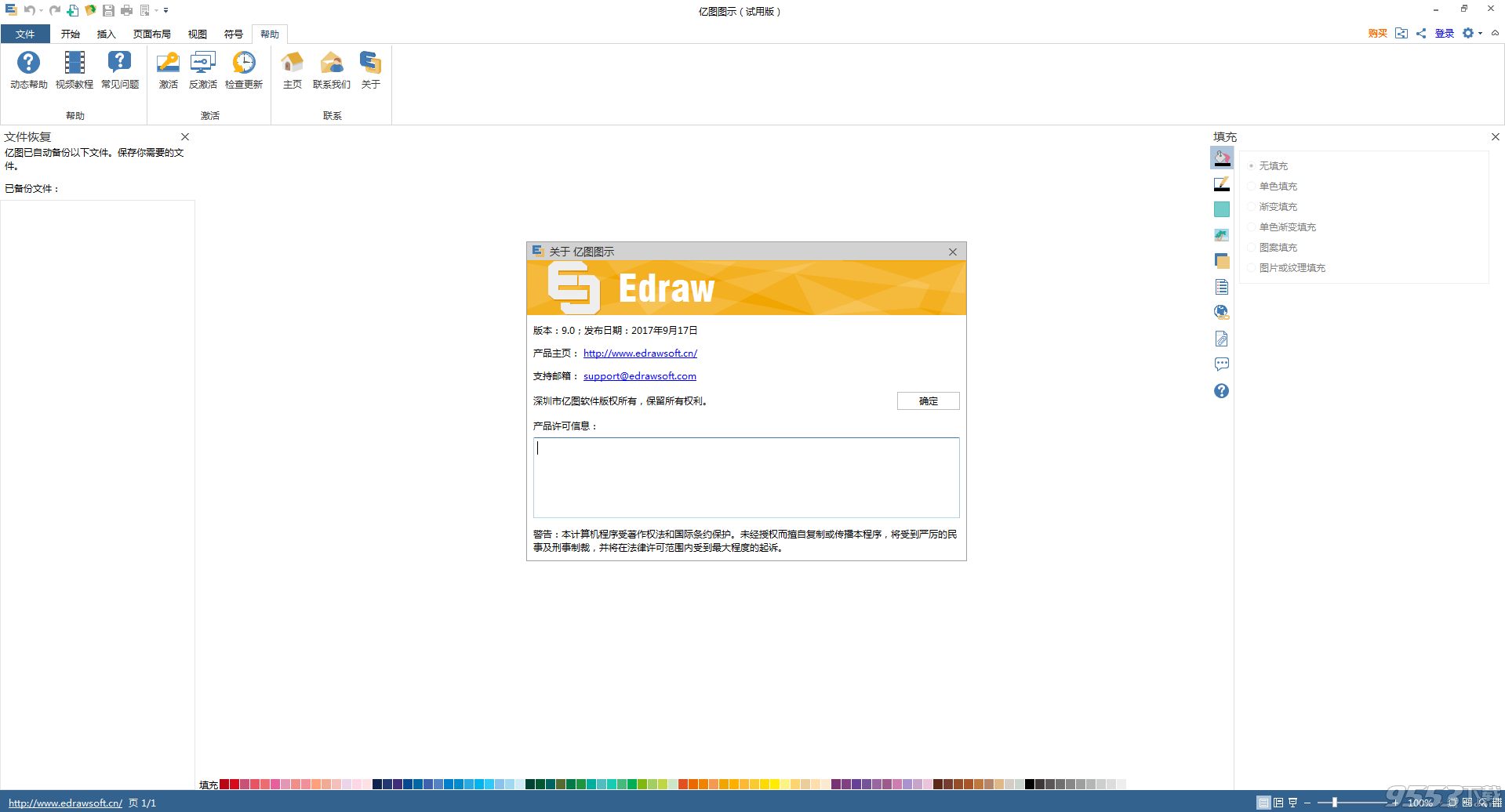1505x812 pixels.
Task: Select 图片或纹理填充 picture or texture fill
Action: coord(1288,268)
